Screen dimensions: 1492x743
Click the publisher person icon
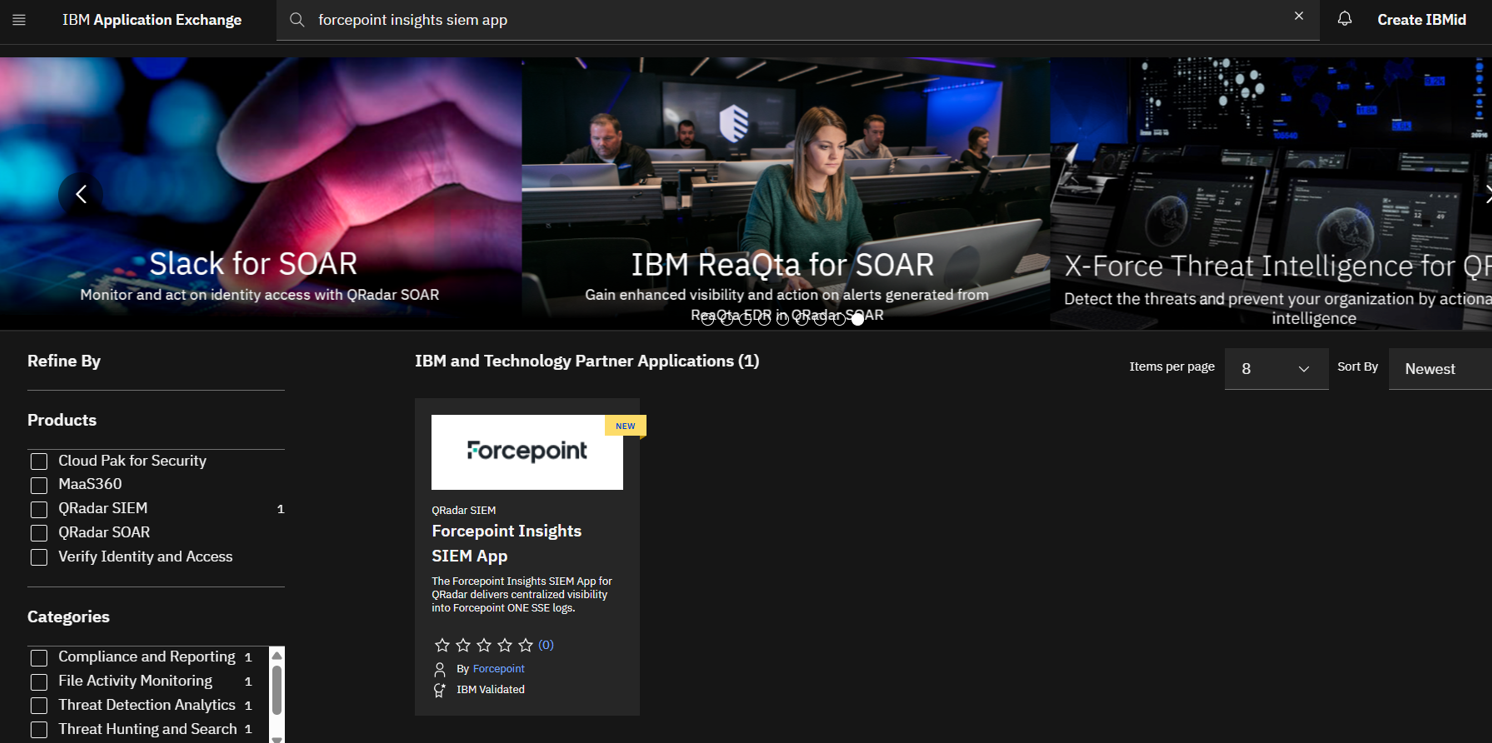point(439,669)
